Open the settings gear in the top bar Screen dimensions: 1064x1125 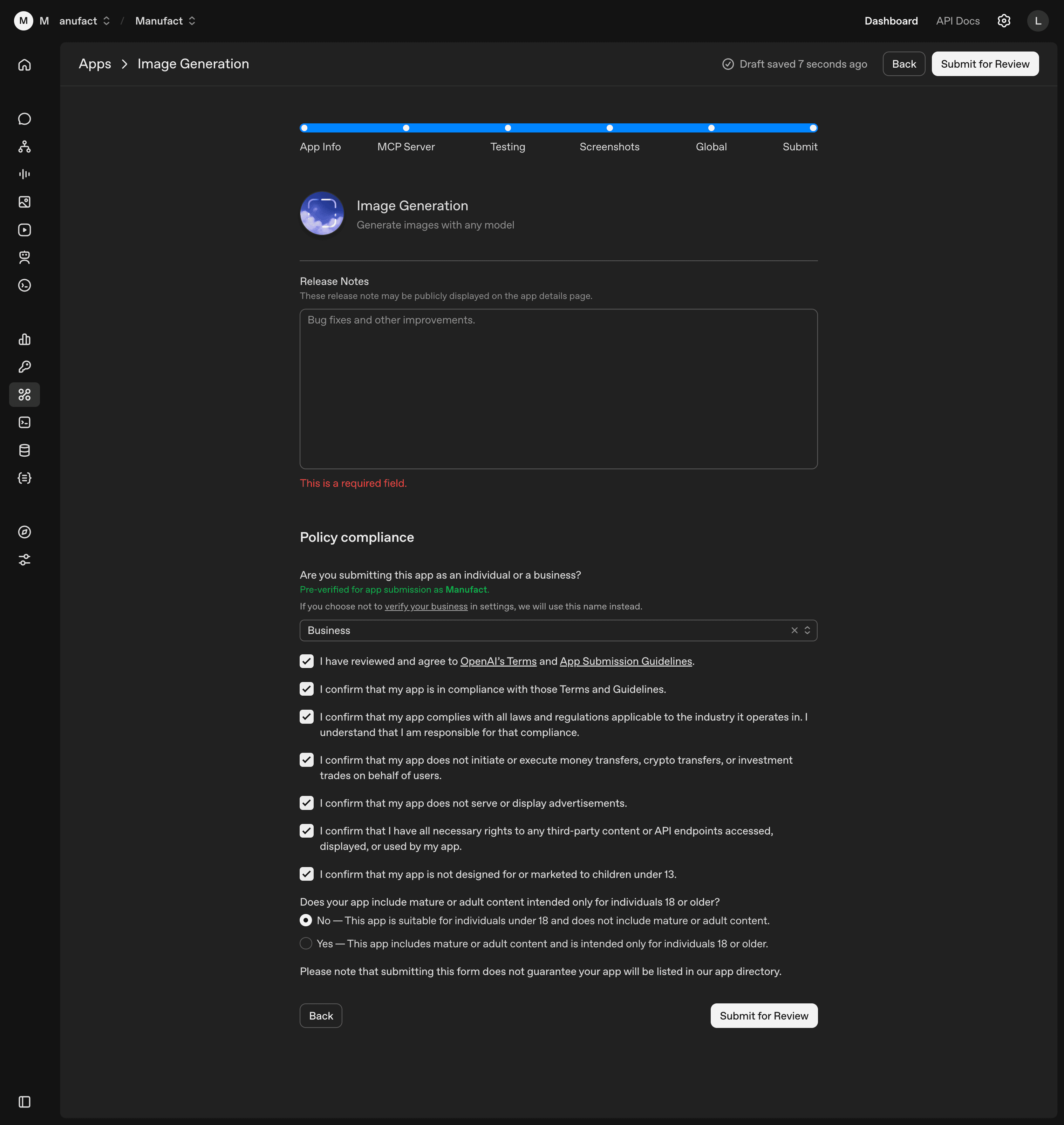(x=1003, y=20)
